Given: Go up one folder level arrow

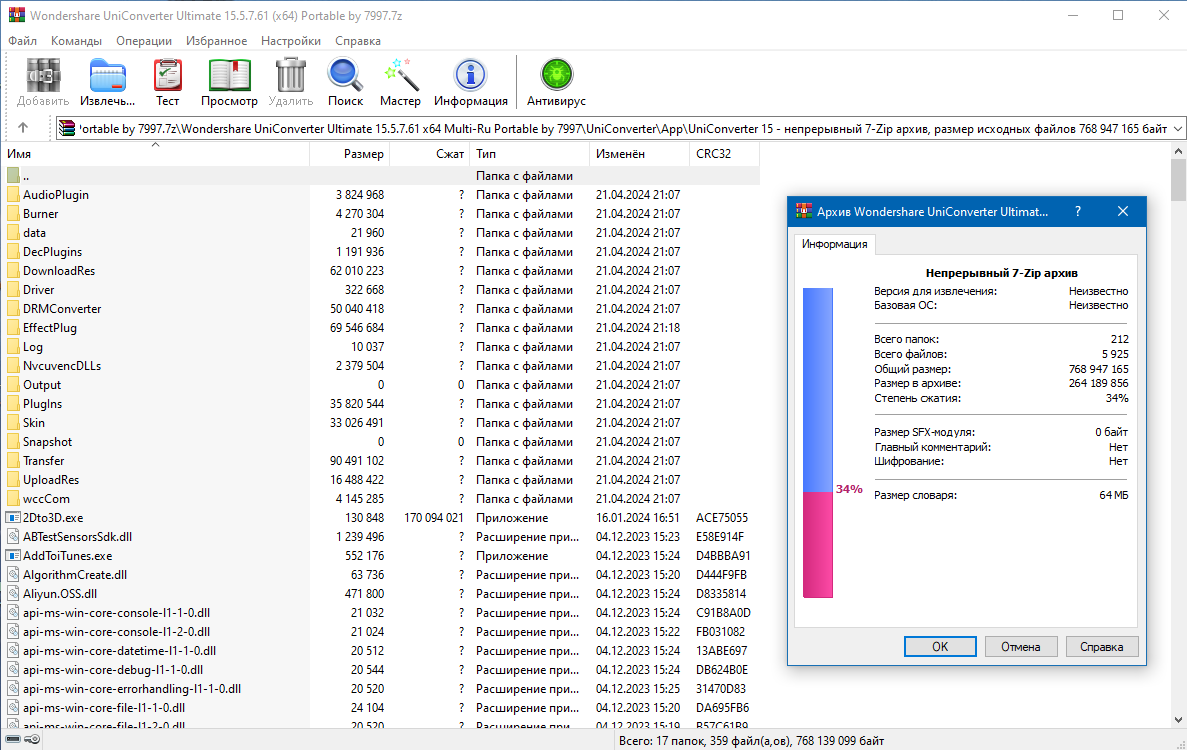Looking at the screenshot, I should click(23, 128).
